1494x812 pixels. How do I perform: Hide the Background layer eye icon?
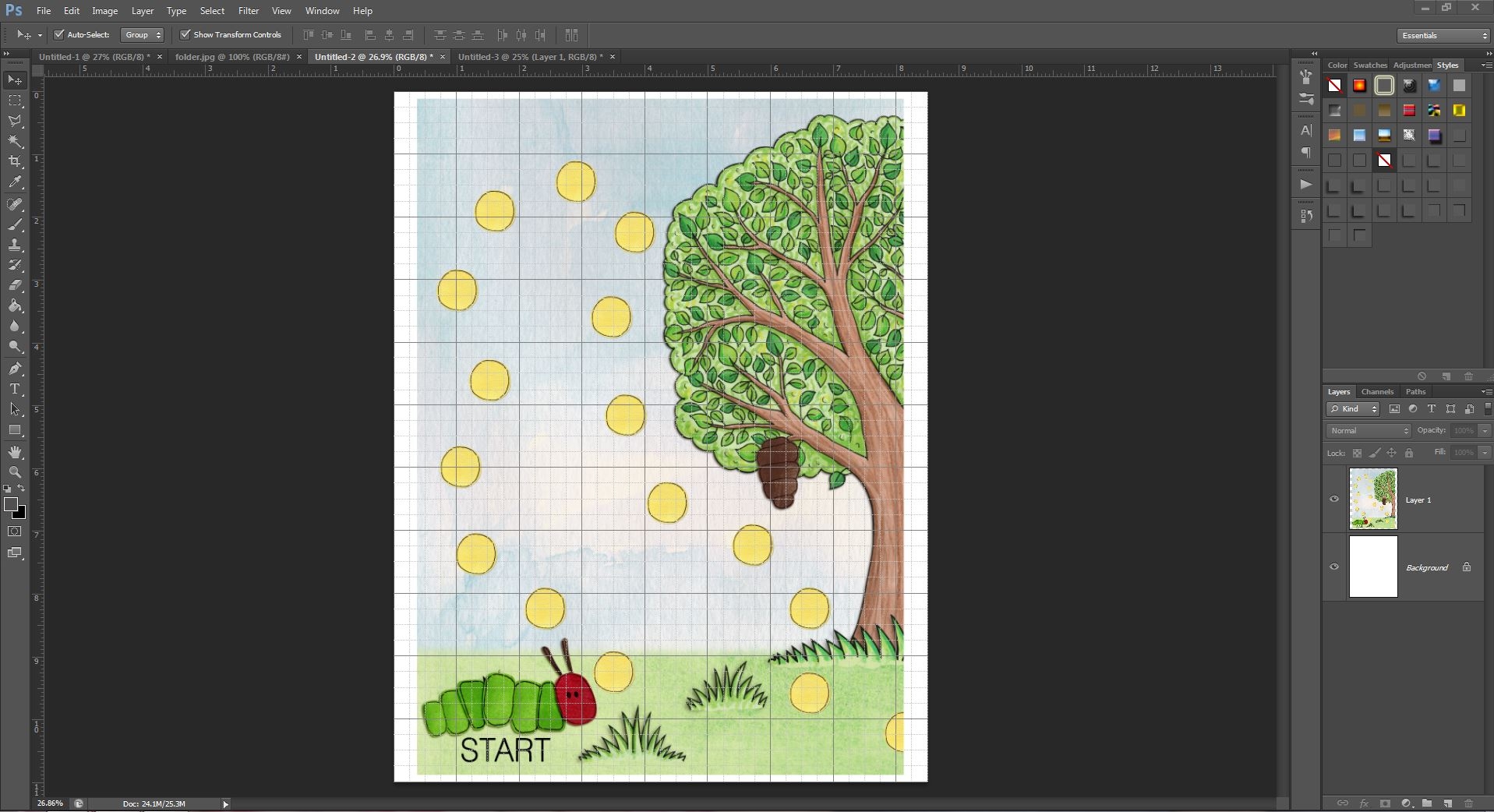pos(1334,567)
